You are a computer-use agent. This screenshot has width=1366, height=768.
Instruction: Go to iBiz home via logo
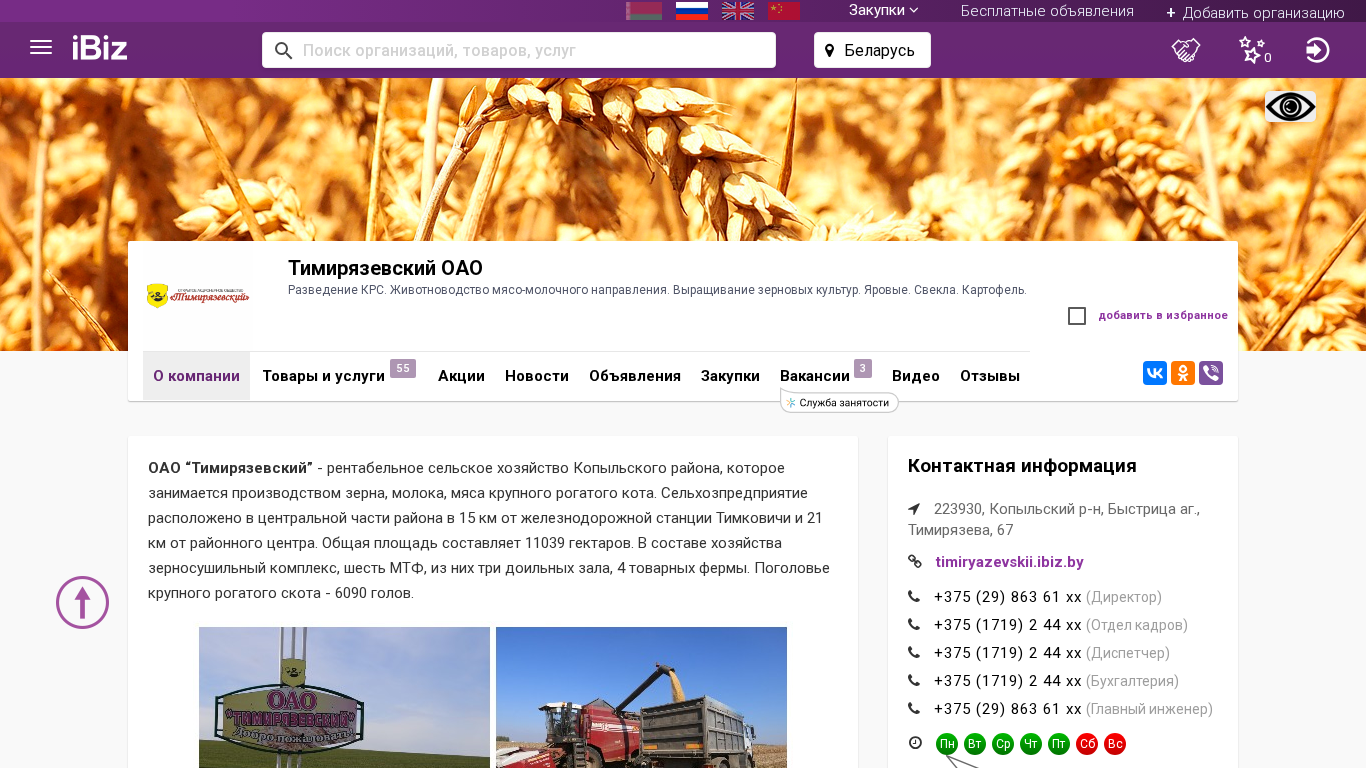100,48
